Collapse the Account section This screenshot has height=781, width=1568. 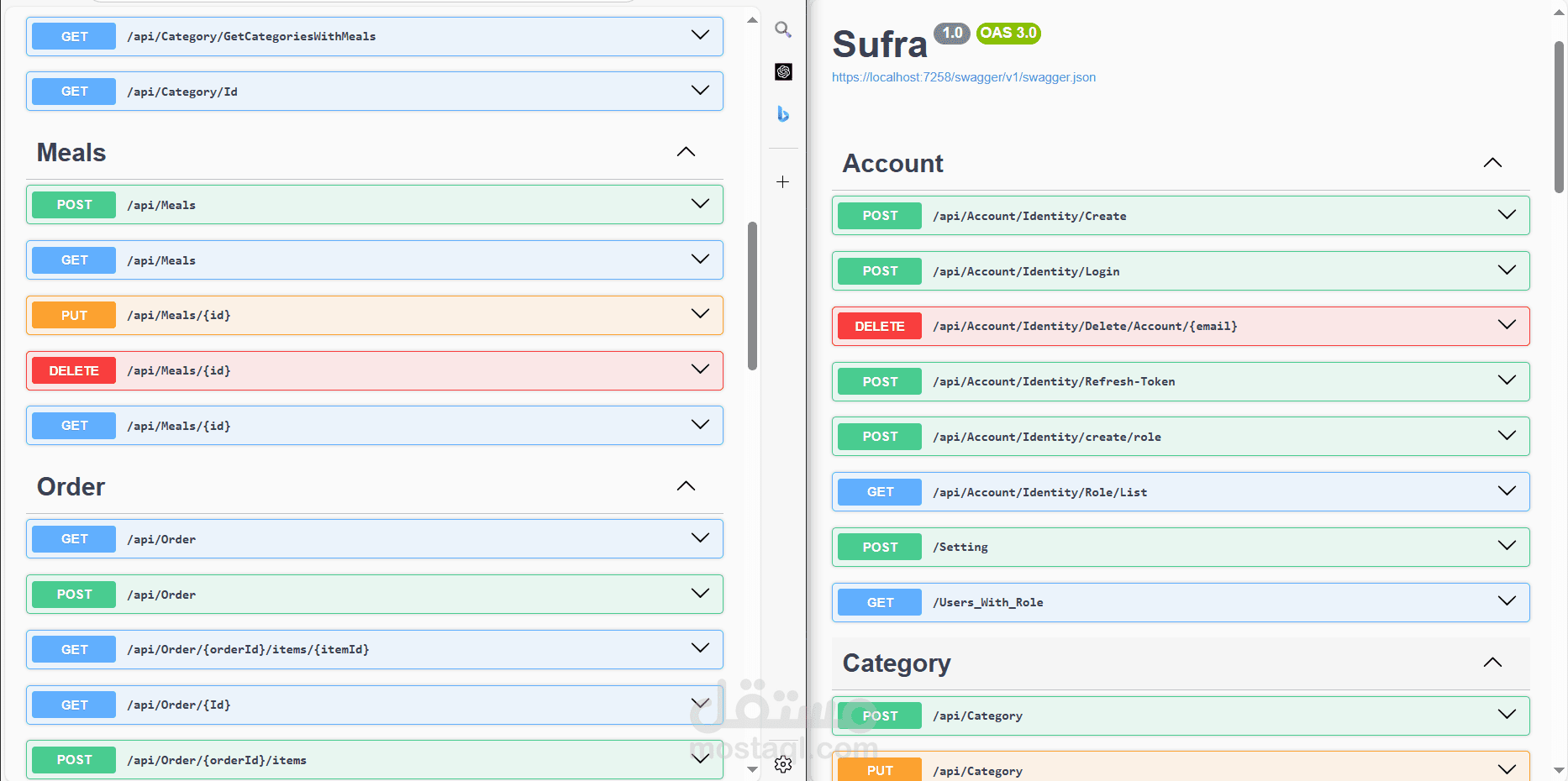pyautogui.click(x=1492, y=163)
